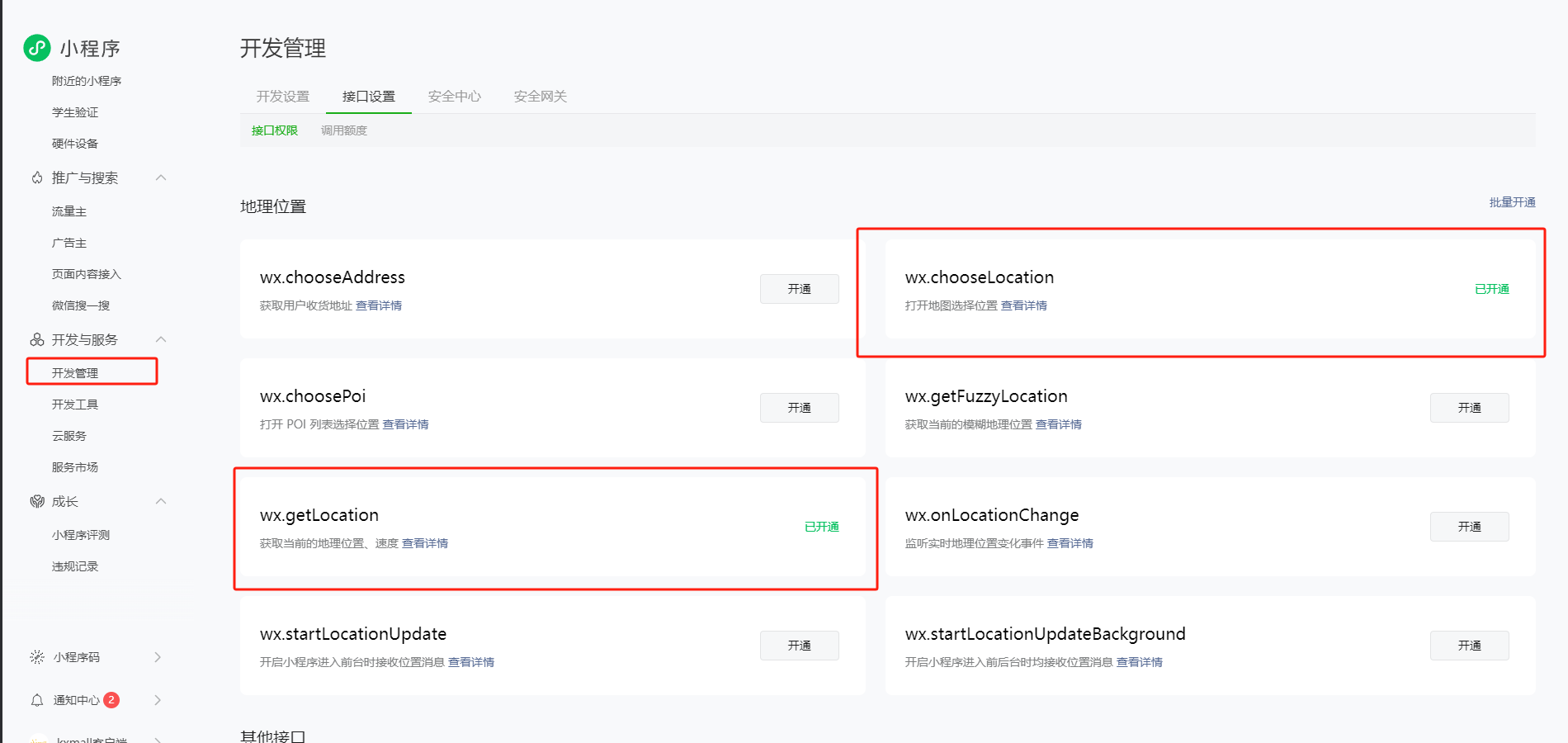The width and height of the screenshot is (1568, 743).
Task: Open the 安全网关 tab
Action: click(539, 96)
